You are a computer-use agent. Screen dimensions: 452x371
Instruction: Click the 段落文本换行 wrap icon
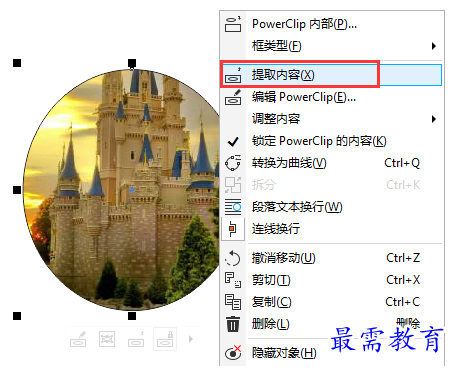[x=233, y=207]
